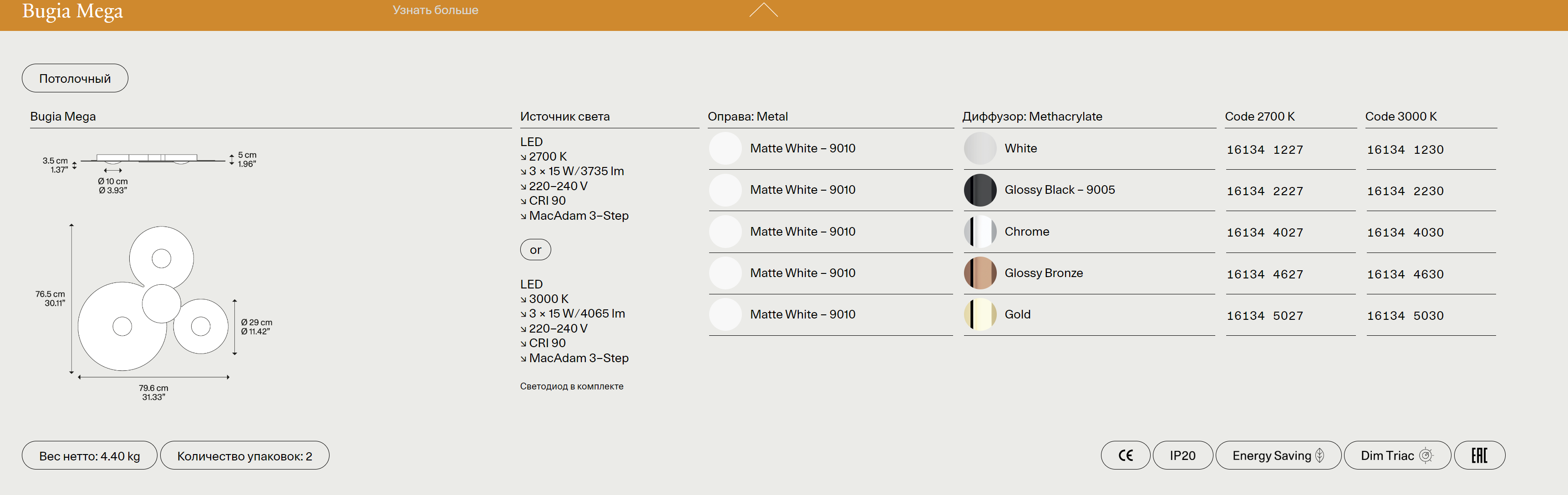Screen dimensions: 1568x495
Task: Click the net weight 4.40 kg badge
Action: point(90,455)
